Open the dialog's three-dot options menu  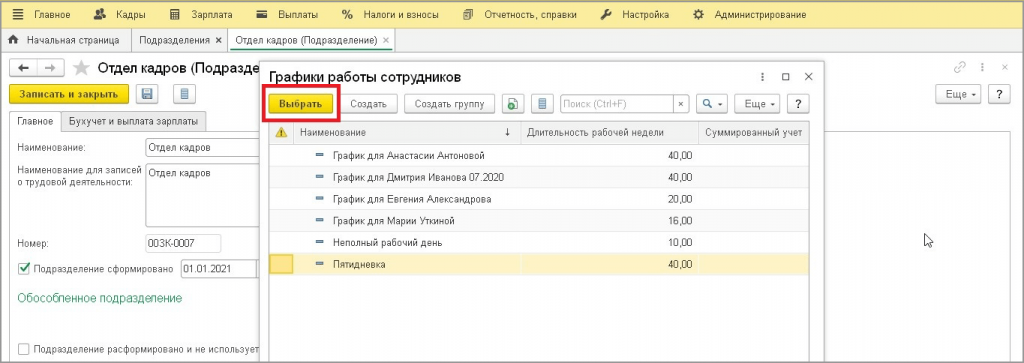tap(762, 77)
